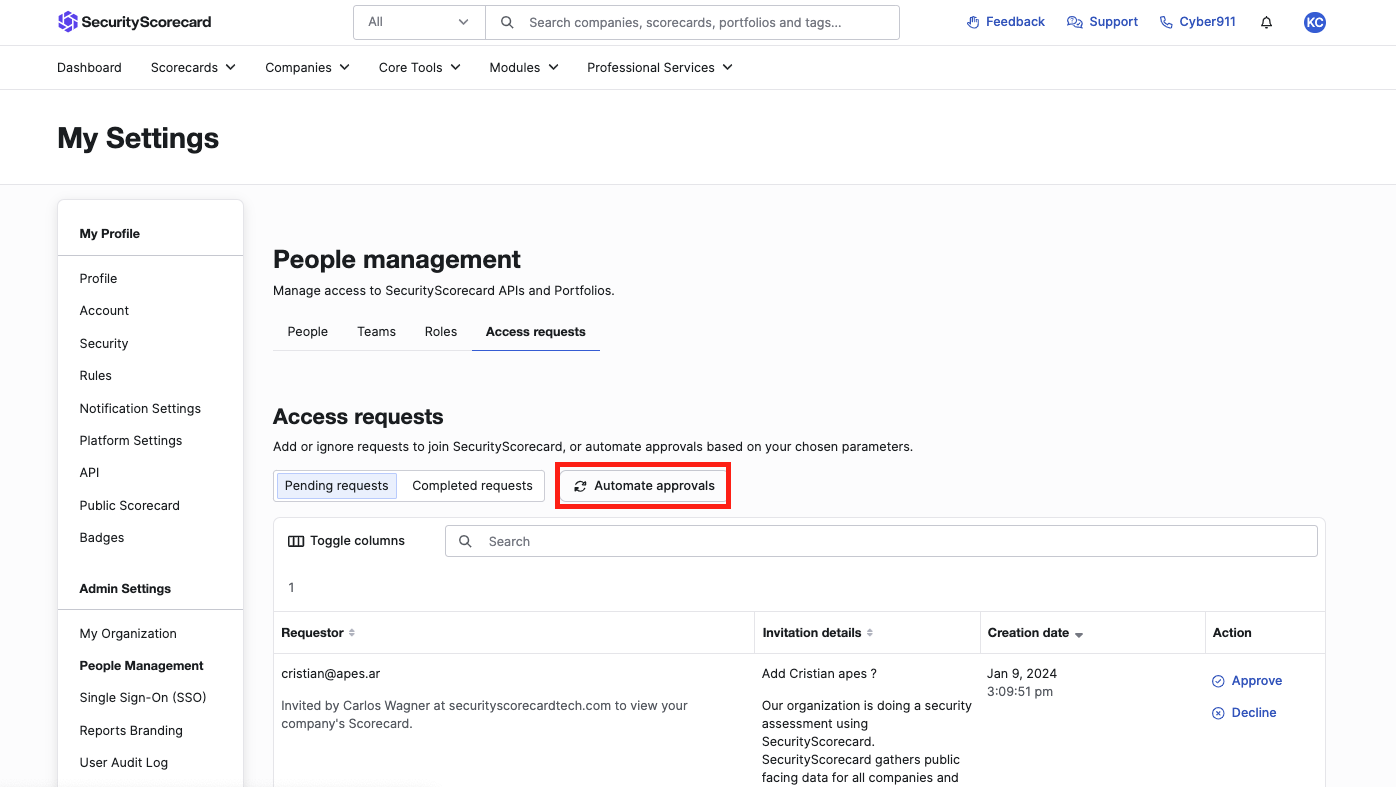
Task: Open Platform Settings in sidebar
Action: (x=131, y=441)
